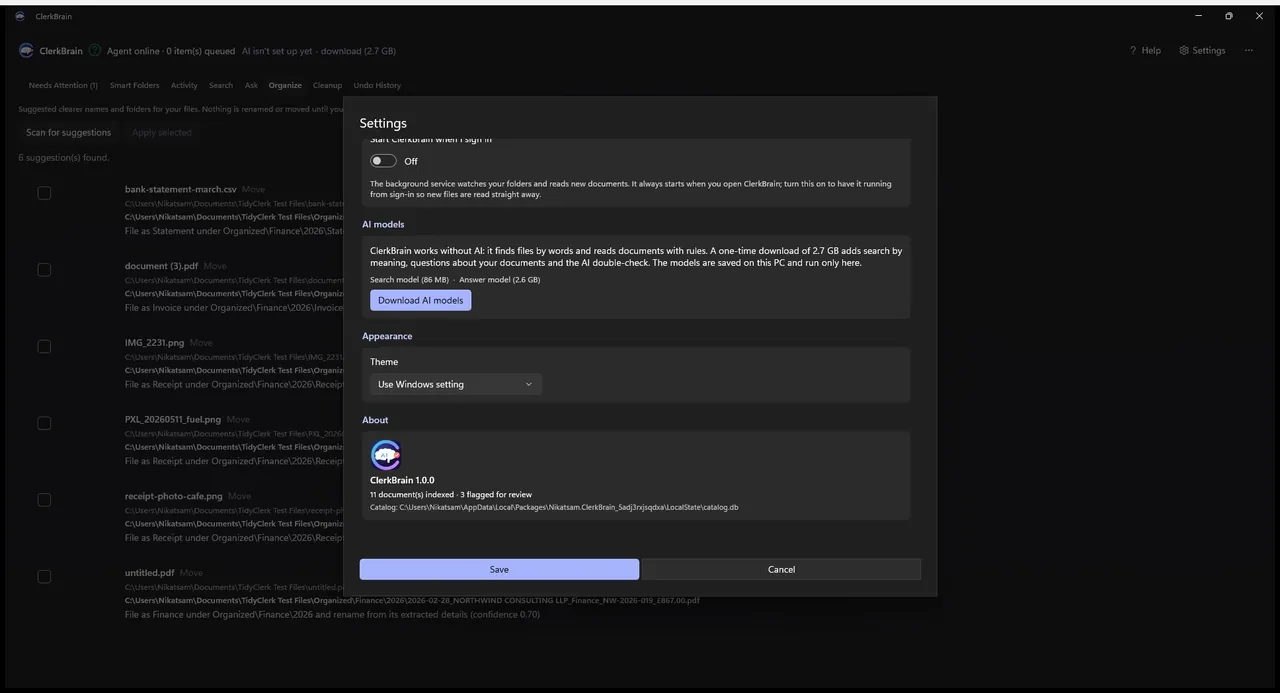Open the Smart Folders tab
The width and height of the screenshot is (1280, 693).
pyautogui.click(x=134, y=85)
